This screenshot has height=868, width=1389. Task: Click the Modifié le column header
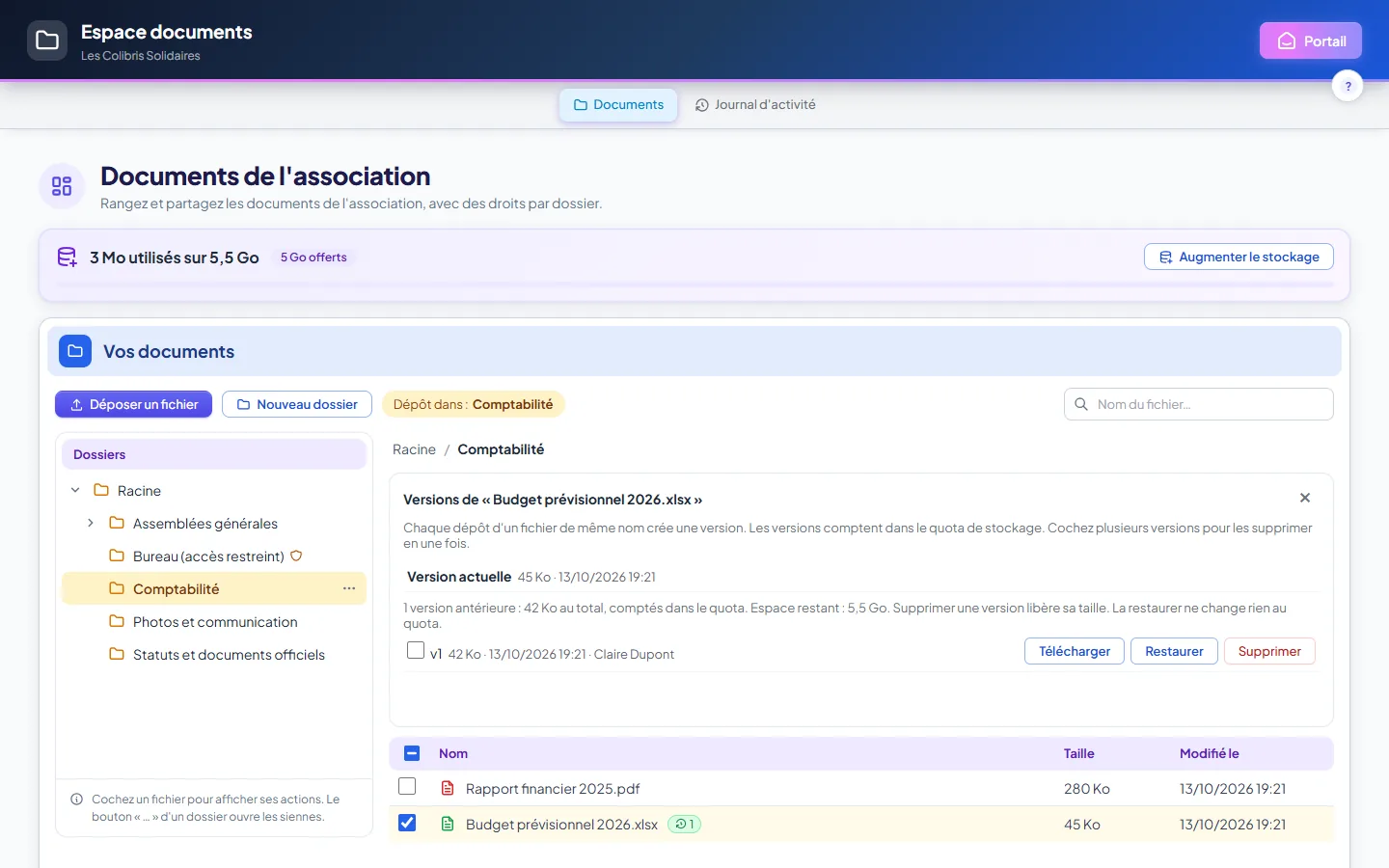point(1209,753)
